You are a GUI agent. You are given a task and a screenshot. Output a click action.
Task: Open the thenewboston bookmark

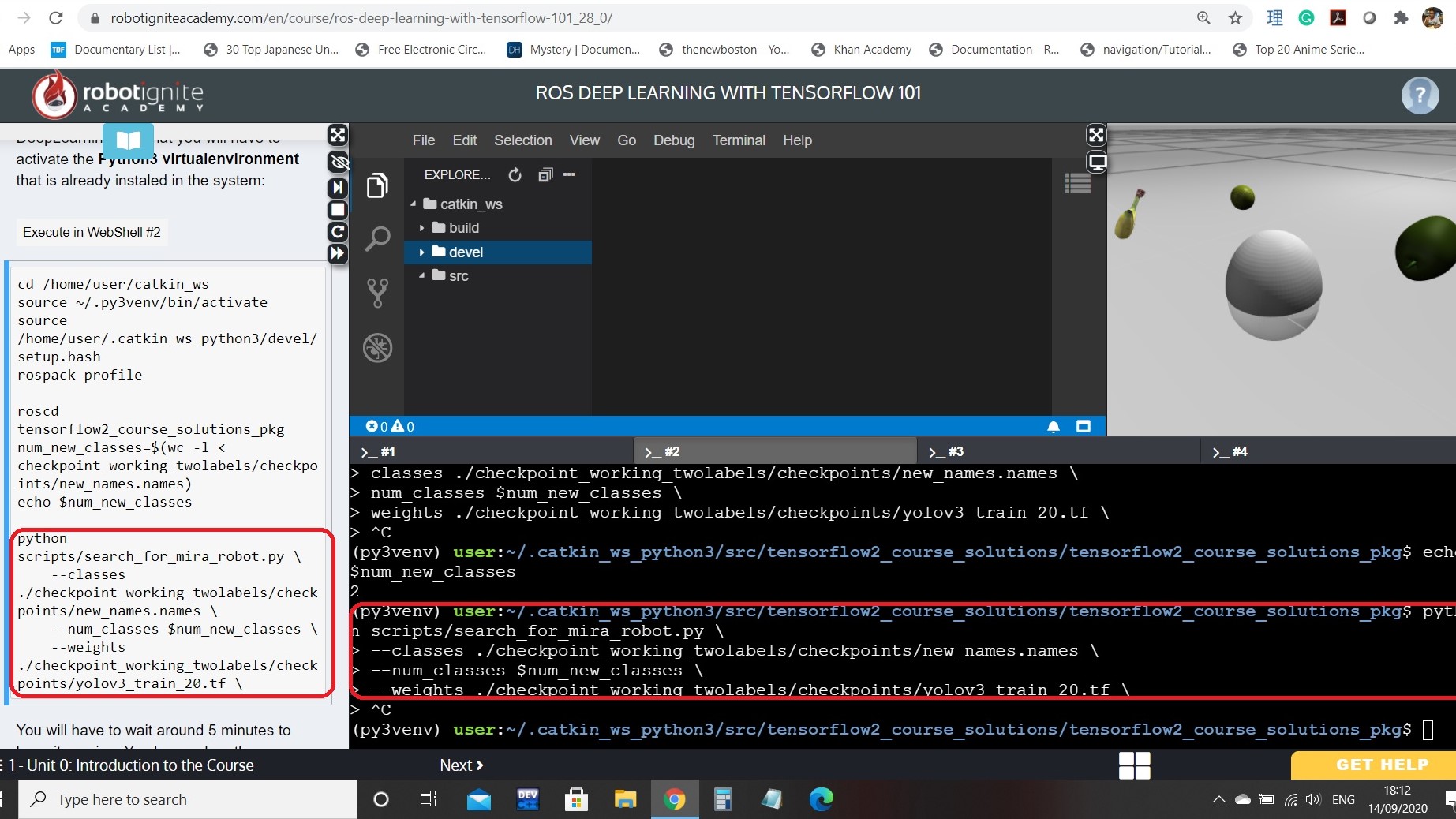click(724, 50)
